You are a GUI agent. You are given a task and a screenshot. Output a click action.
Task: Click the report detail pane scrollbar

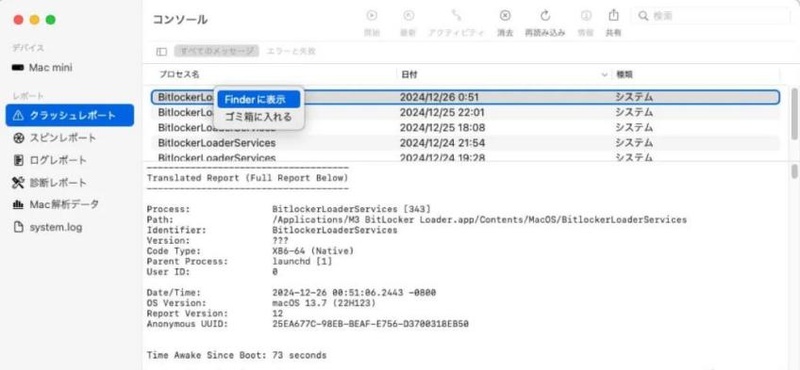tap(794, 172)
